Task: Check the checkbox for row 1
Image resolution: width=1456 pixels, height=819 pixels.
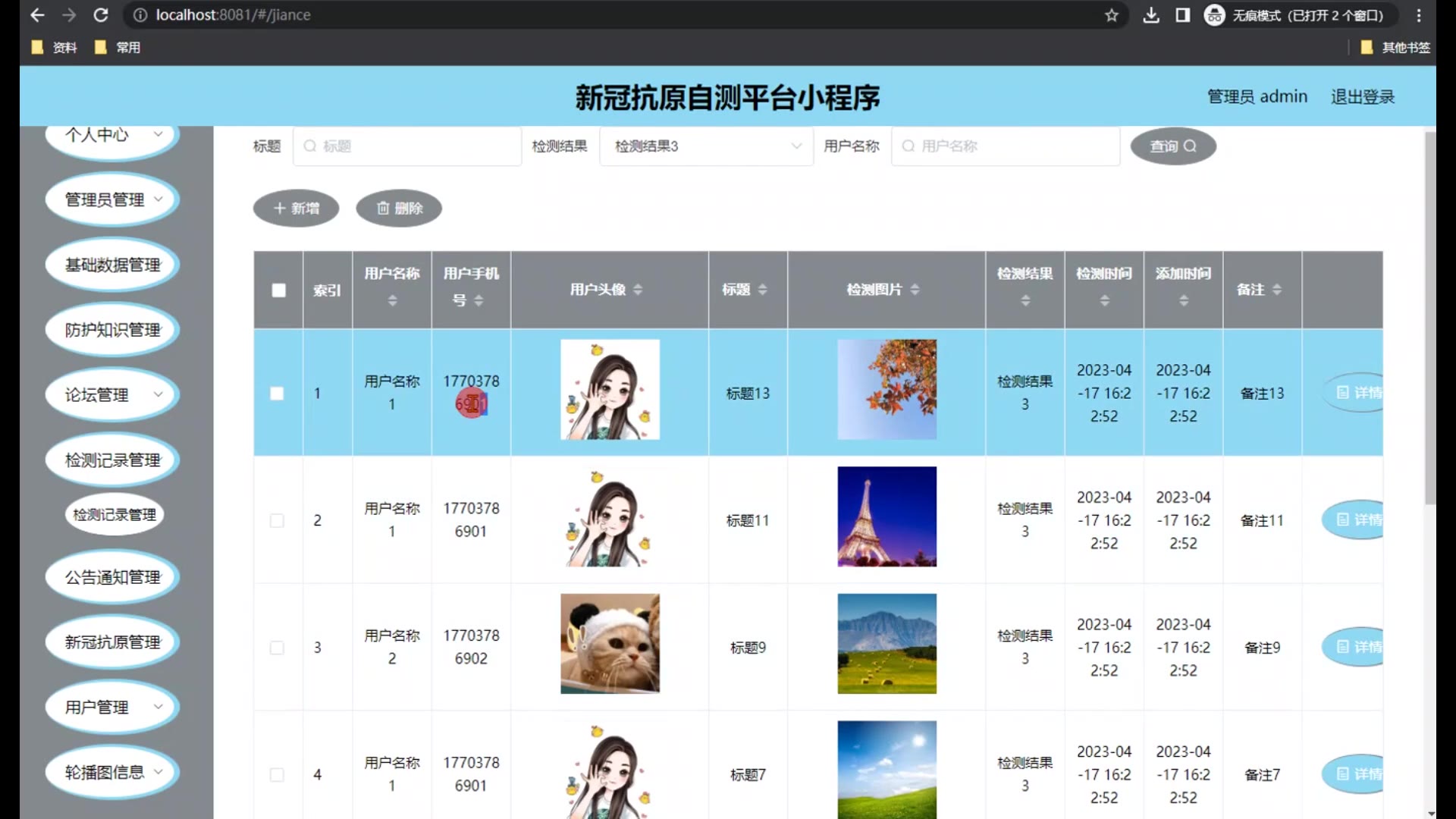Action: [x=277, y=394]
